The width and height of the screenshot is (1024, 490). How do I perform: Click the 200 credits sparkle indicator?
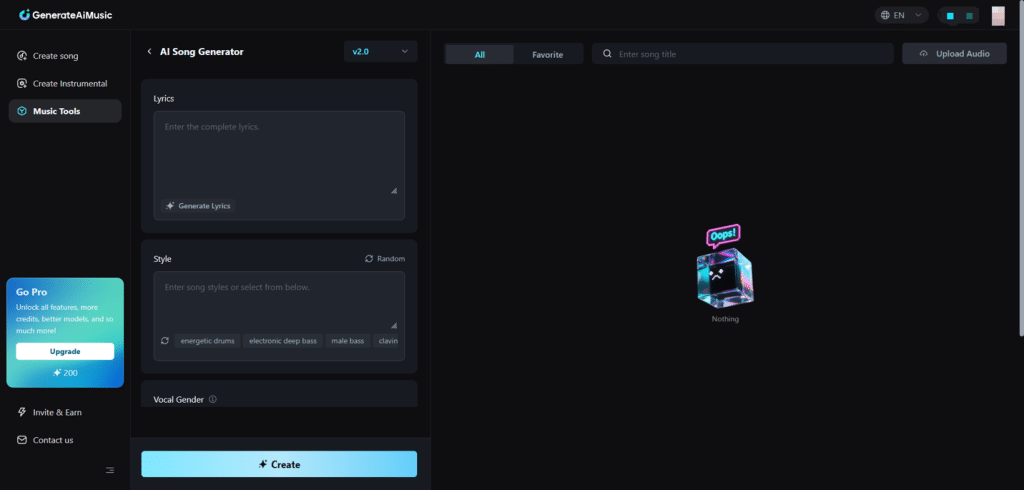pyautogui.click(x=65, y=373)
